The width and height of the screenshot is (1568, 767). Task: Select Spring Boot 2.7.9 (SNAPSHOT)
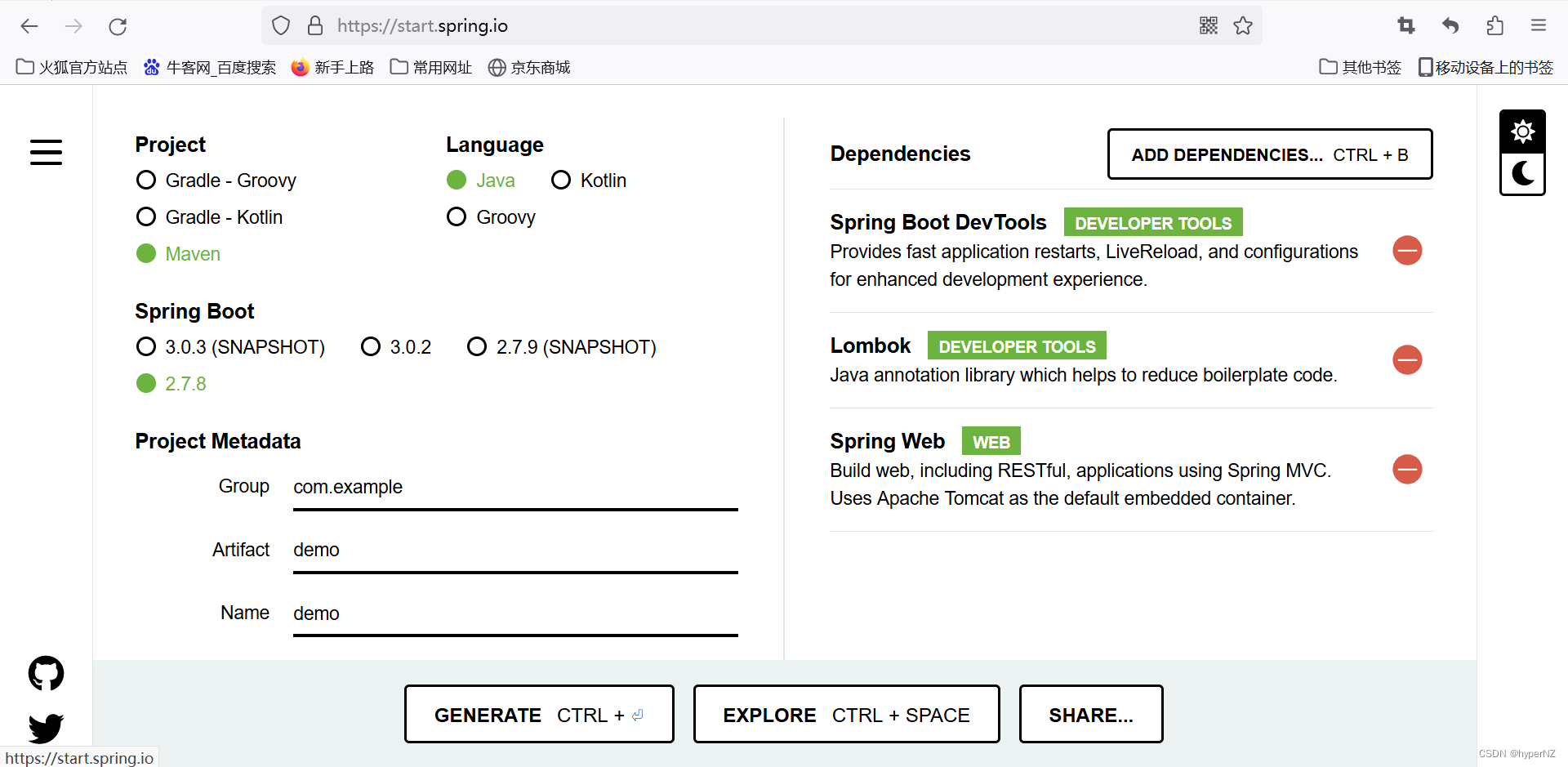click(x=562, y=346)
